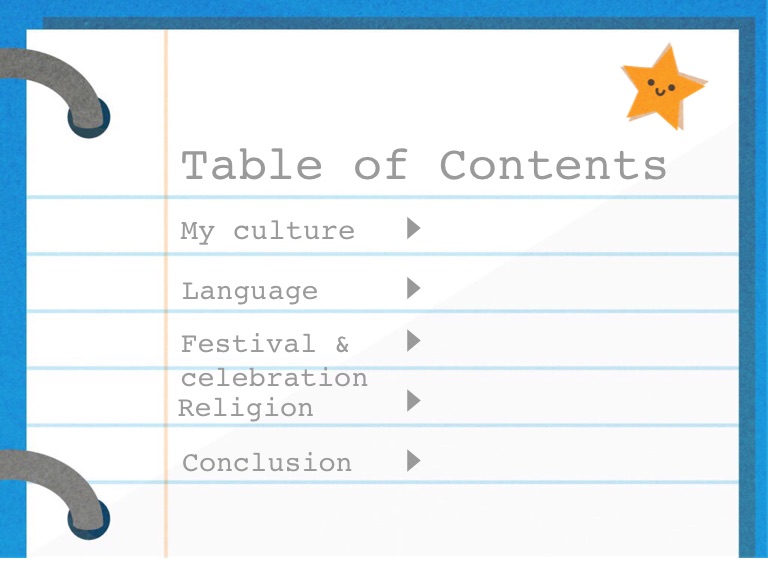Open the Conclusion entry

point(267,463)
